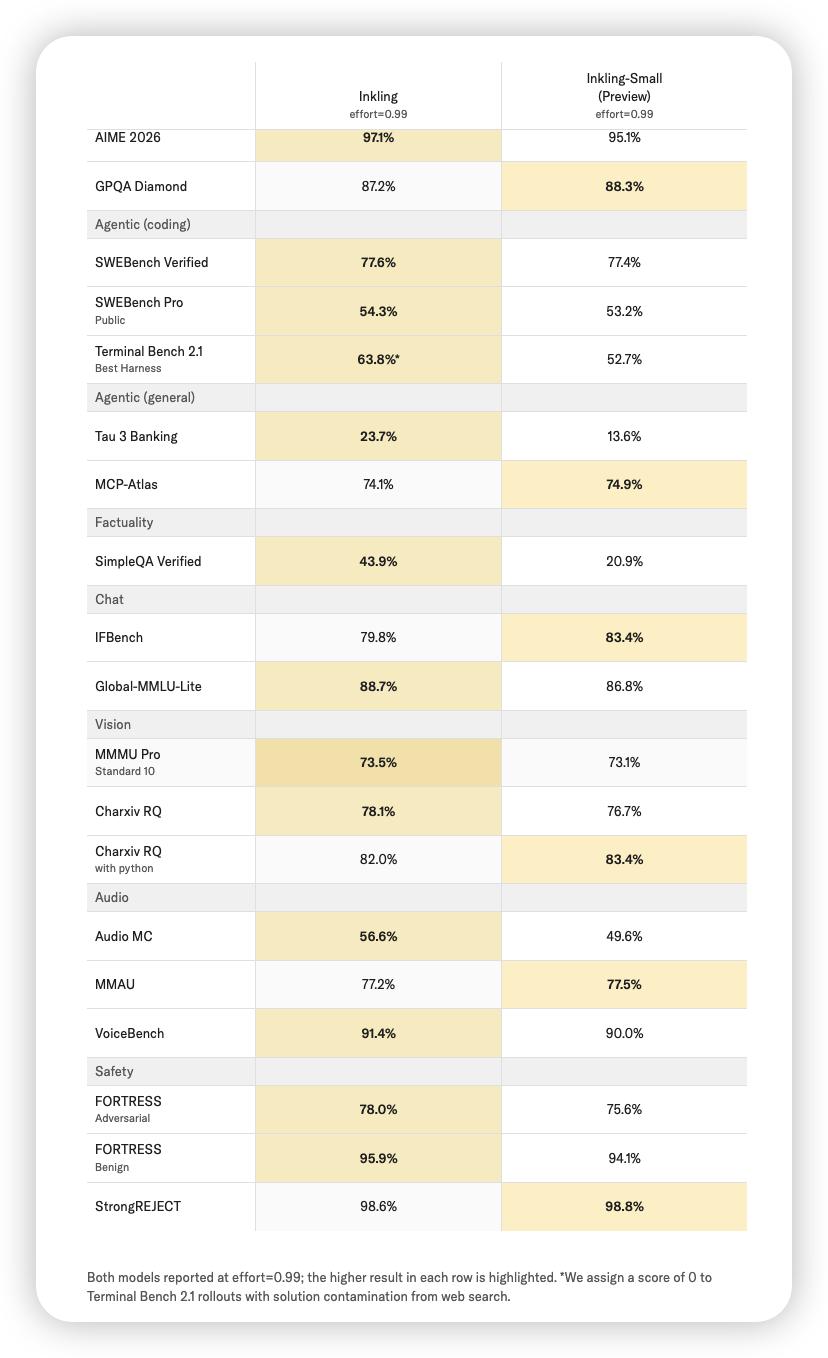Screen dimensions: 828x1358
Task: Select the AIME 2026 row label
Action: tap(128, 138)
